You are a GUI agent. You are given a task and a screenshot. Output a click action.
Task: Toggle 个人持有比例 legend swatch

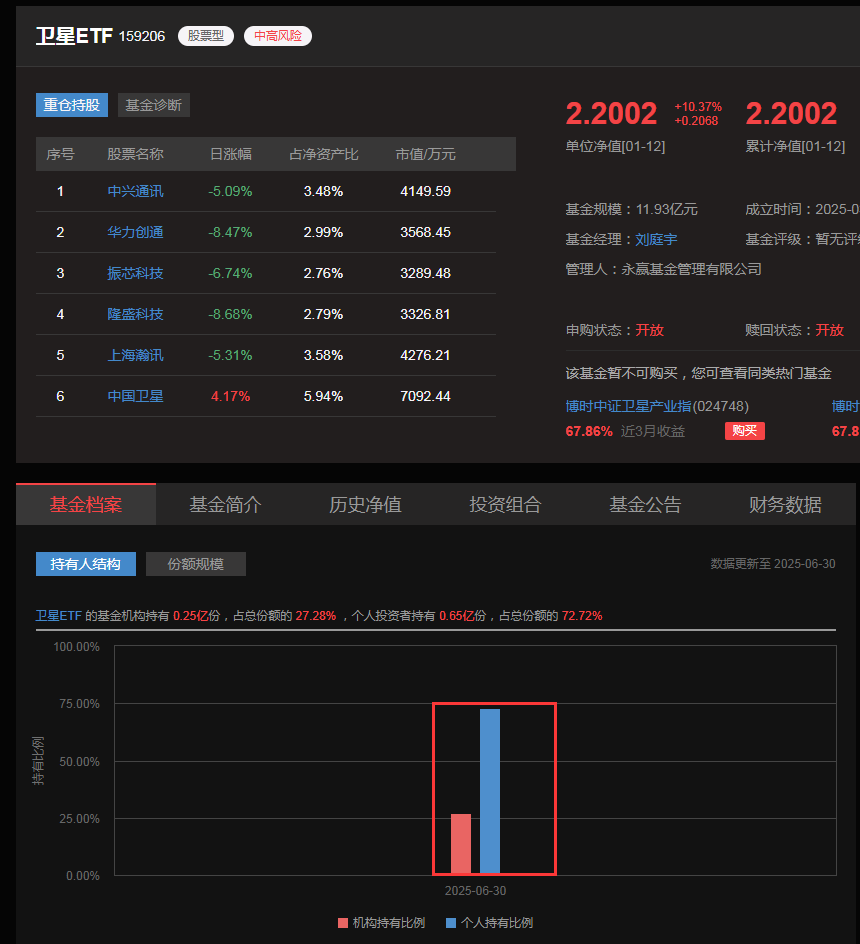451,923
